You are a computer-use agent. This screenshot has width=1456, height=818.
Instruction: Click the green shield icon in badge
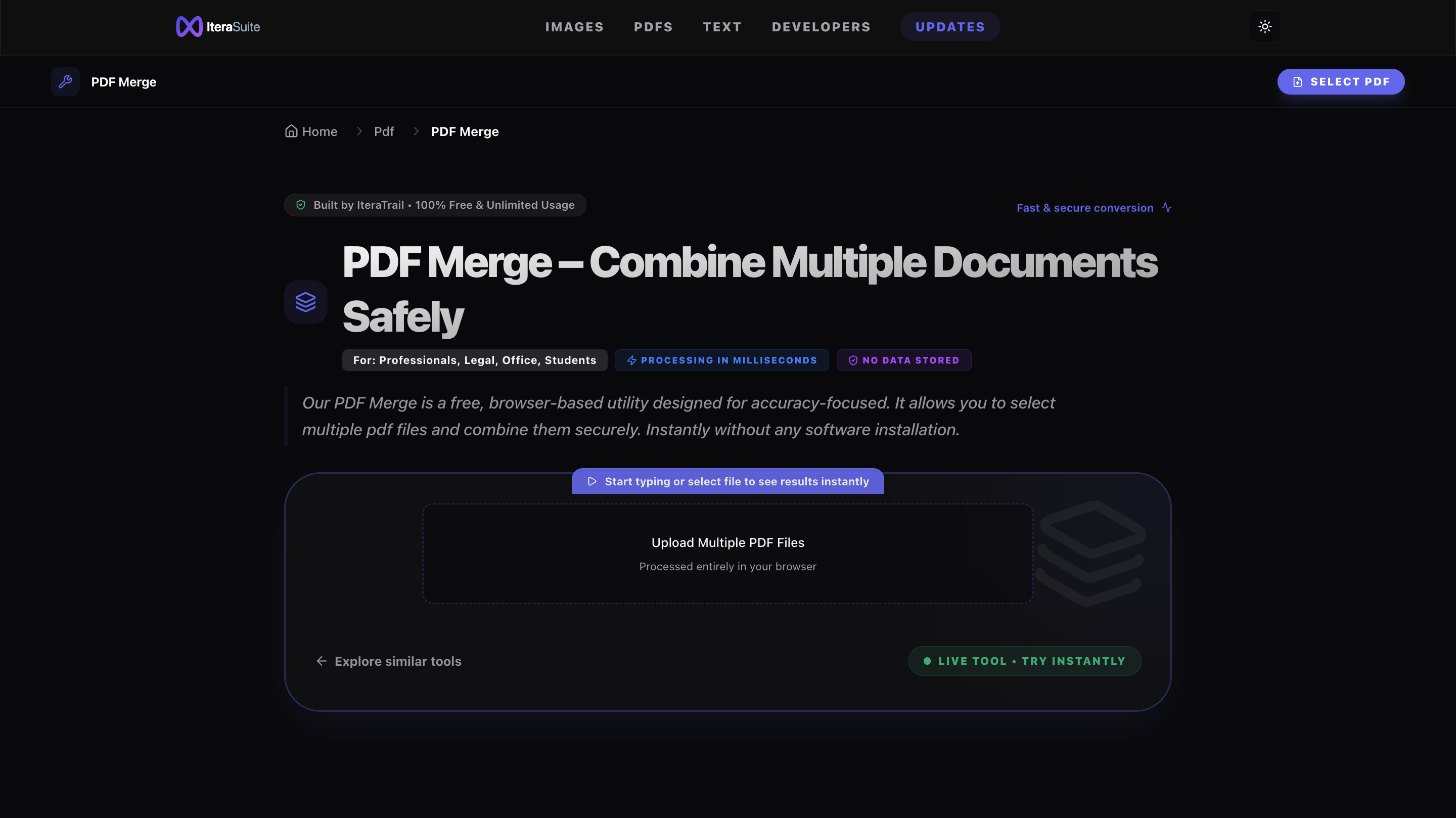(301, 205)
